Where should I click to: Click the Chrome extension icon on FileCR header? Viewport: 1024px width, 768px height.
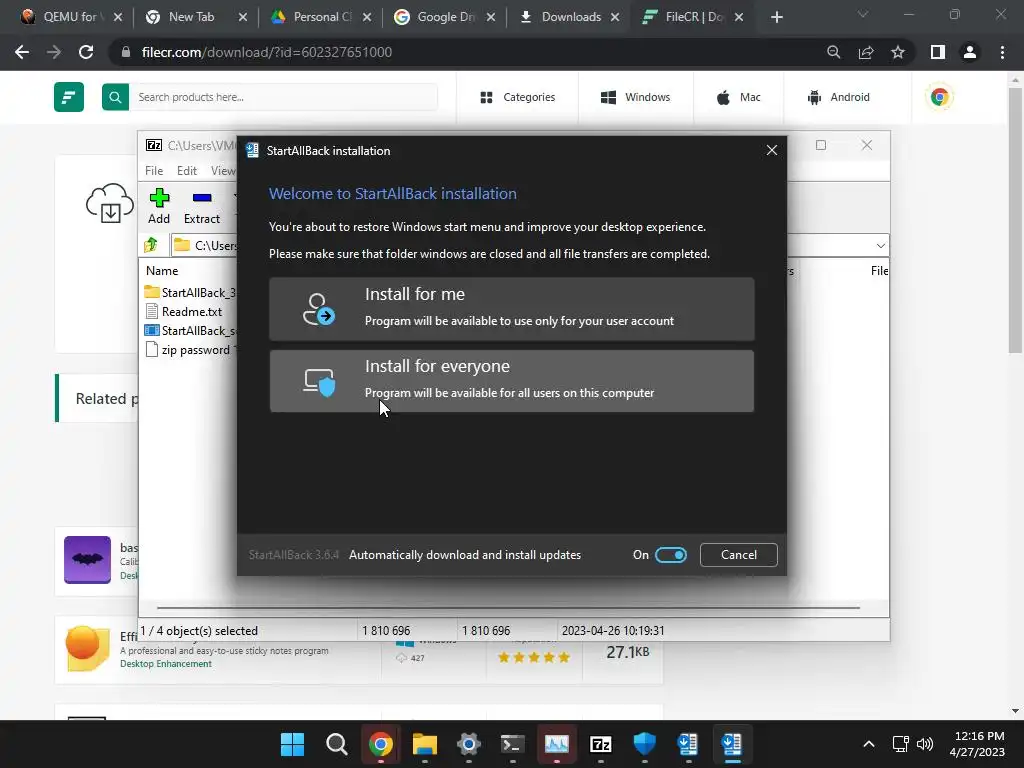939,97
